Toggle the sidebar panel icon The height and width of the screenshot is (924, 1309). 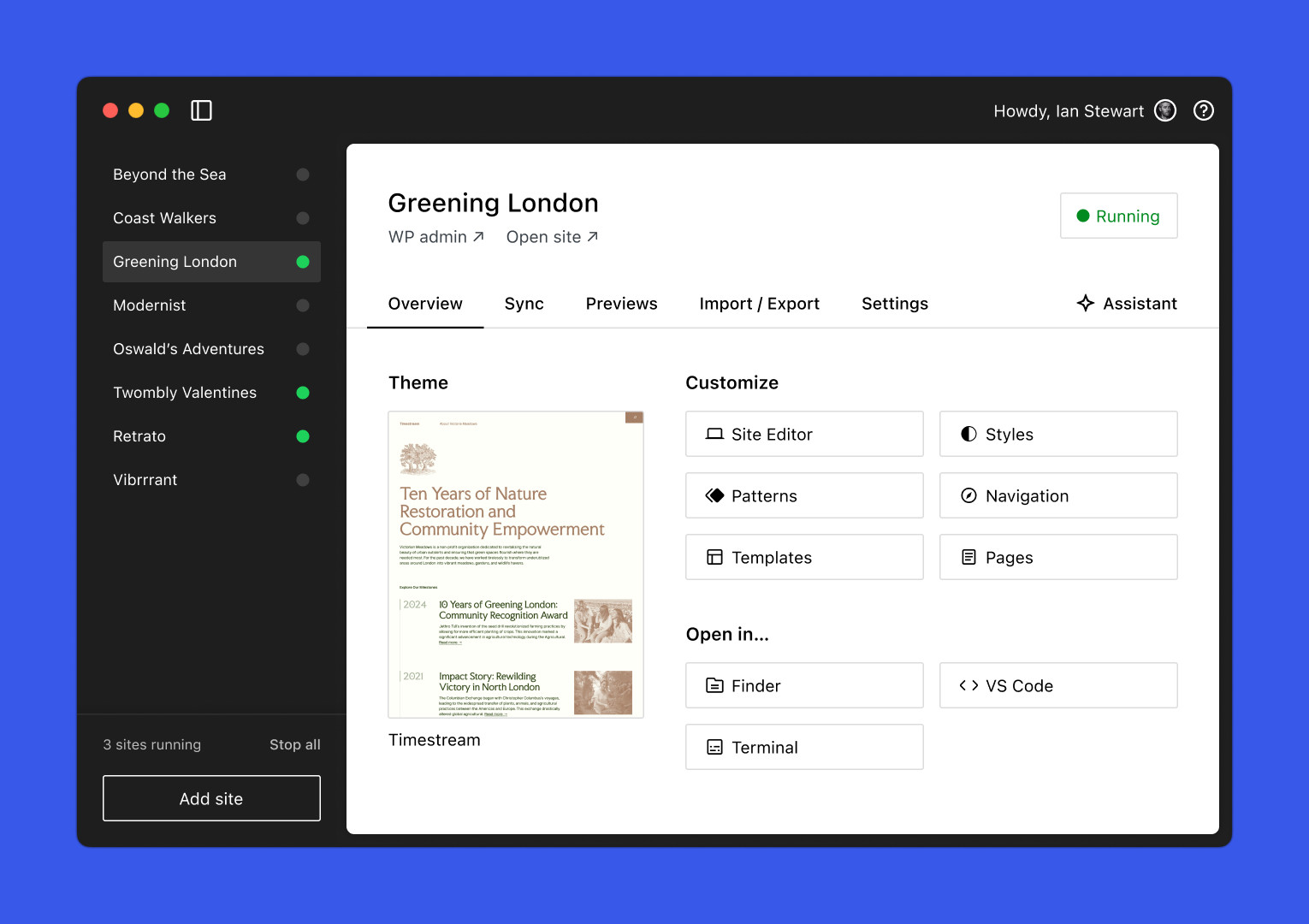201,110
